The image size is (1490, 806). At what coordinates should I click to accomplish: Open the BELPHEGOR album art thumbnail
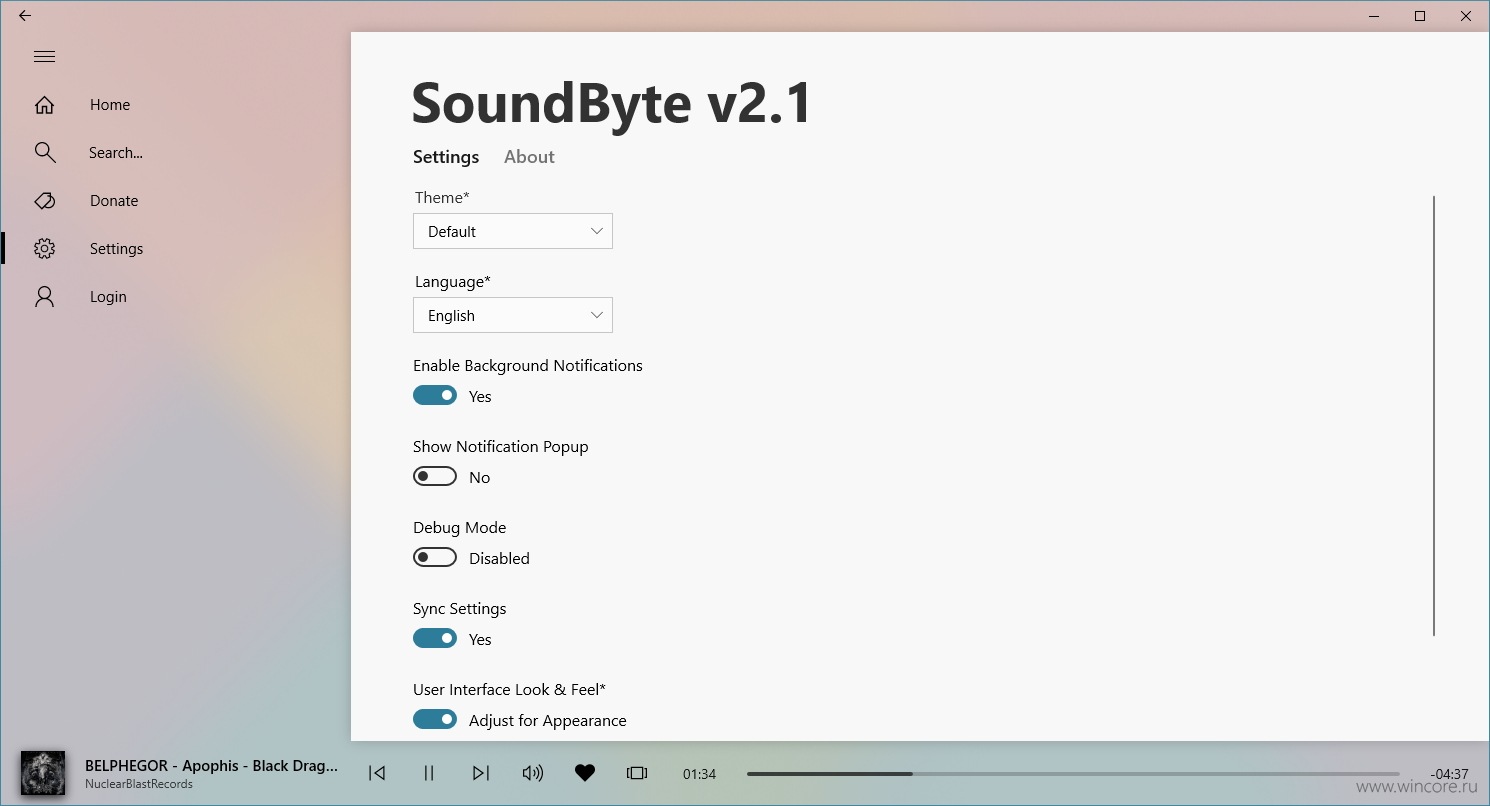click(x=43, y=773)
